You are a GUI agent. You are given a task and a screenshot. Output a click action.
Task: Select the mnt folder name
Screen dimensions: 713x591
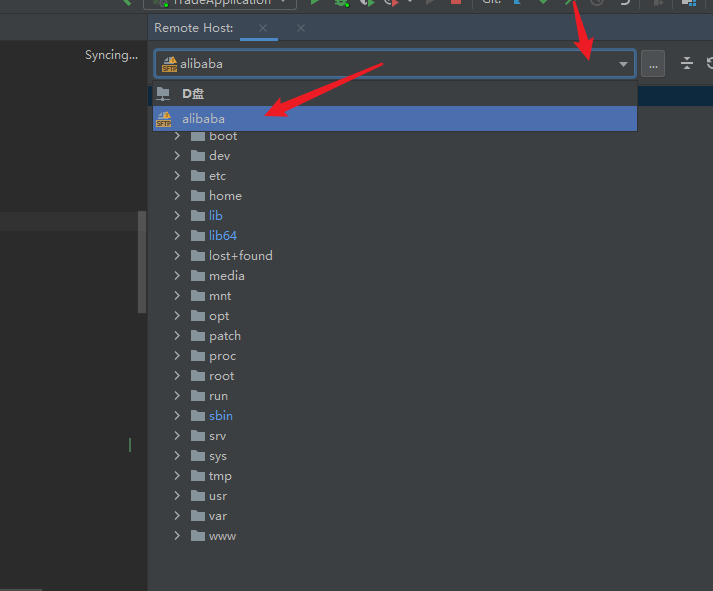[x=220, y=296]
